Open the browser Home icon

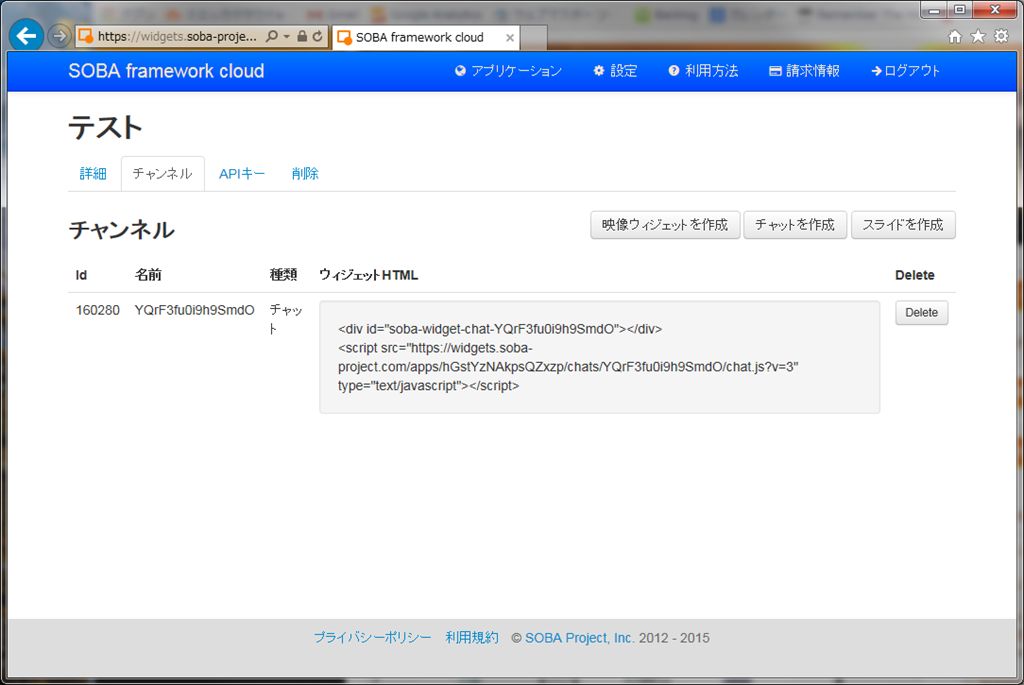[x=955, y=37]
